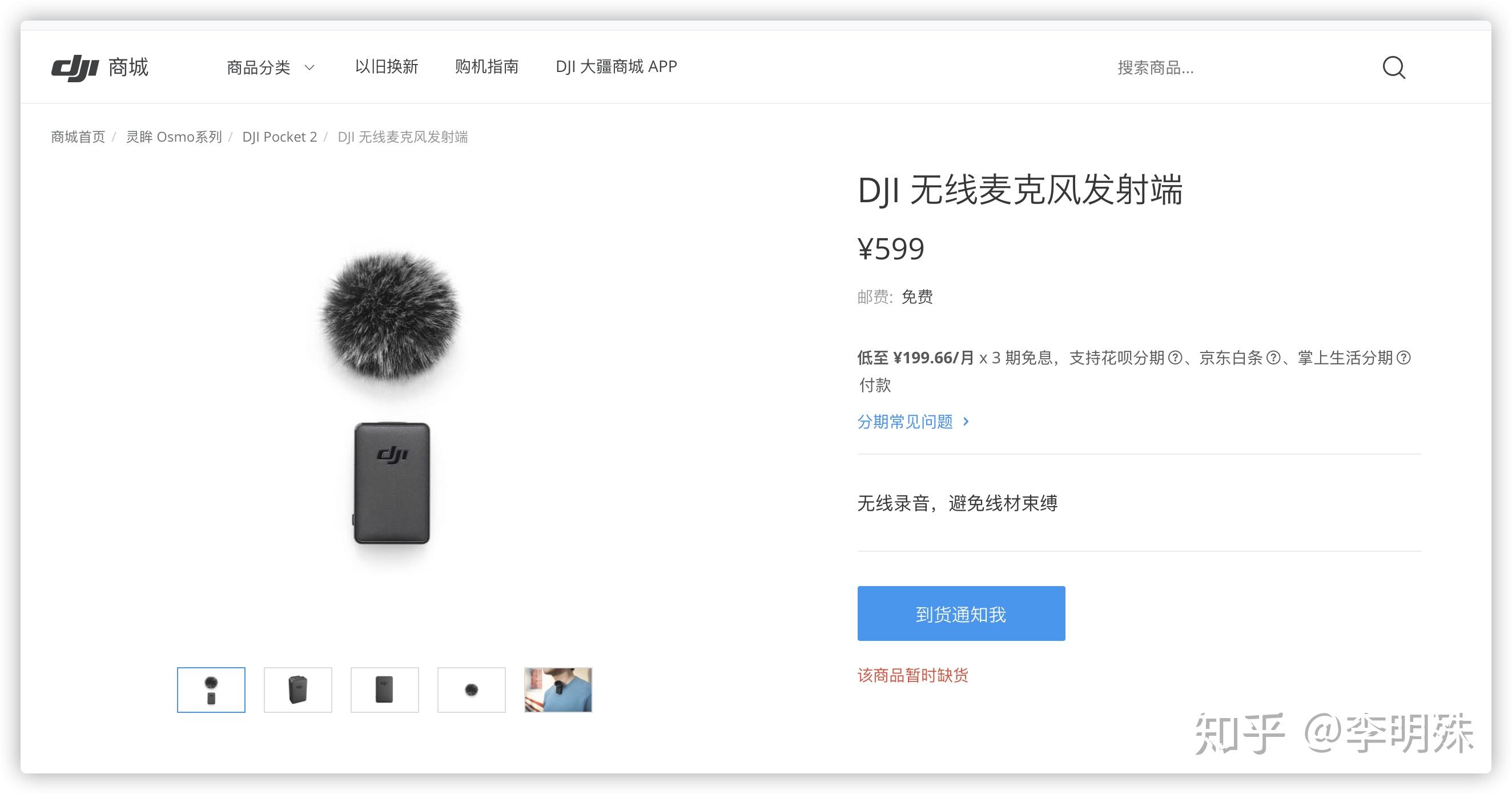Open DJI Pocket 2 breadcrumb link
The width and height of the screenshot is (1512, 794).
(x=279, y=137)
